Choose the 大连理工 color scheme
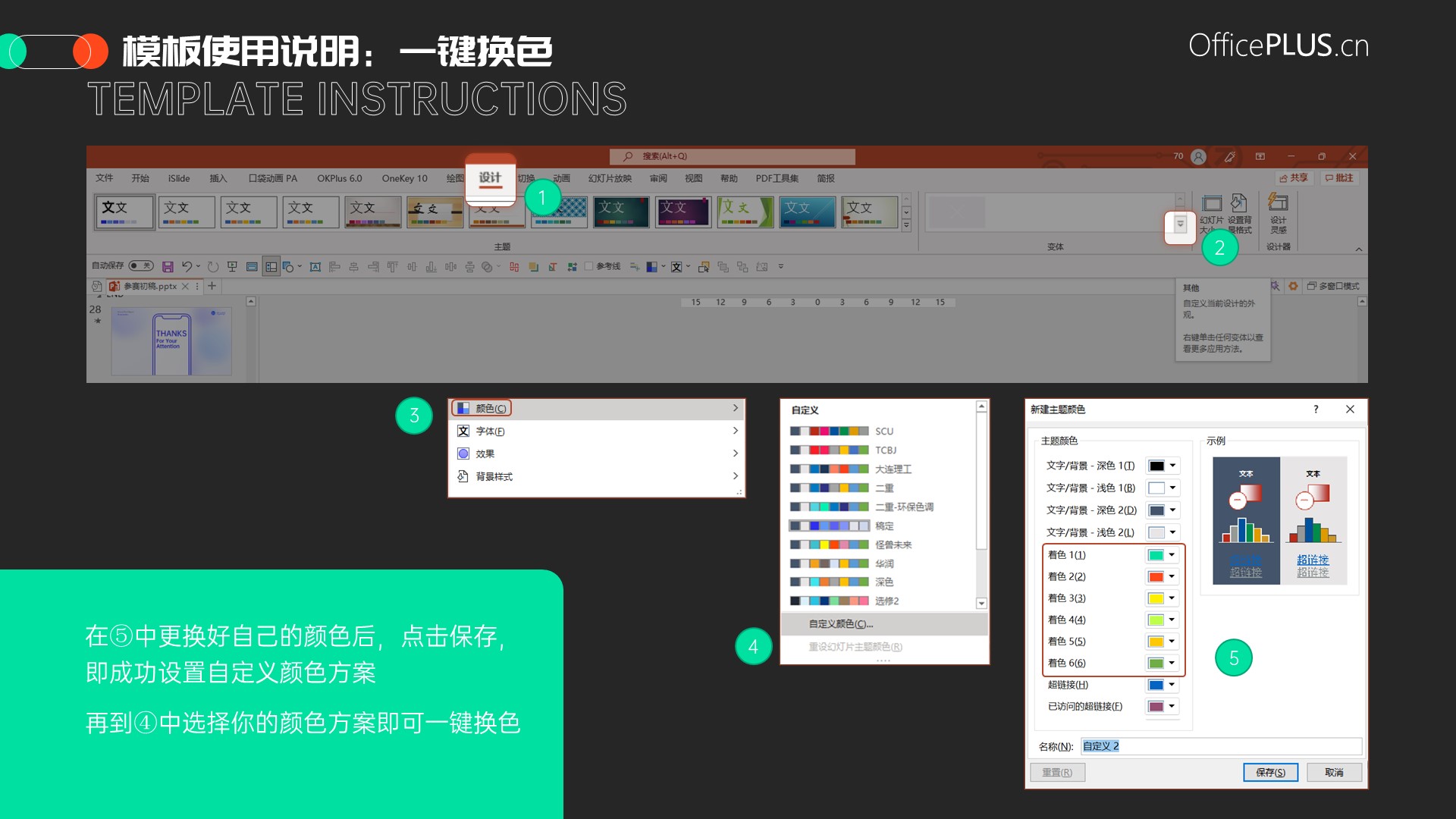This screenshot has height=819, width=1456. click(x=851, y=469)
